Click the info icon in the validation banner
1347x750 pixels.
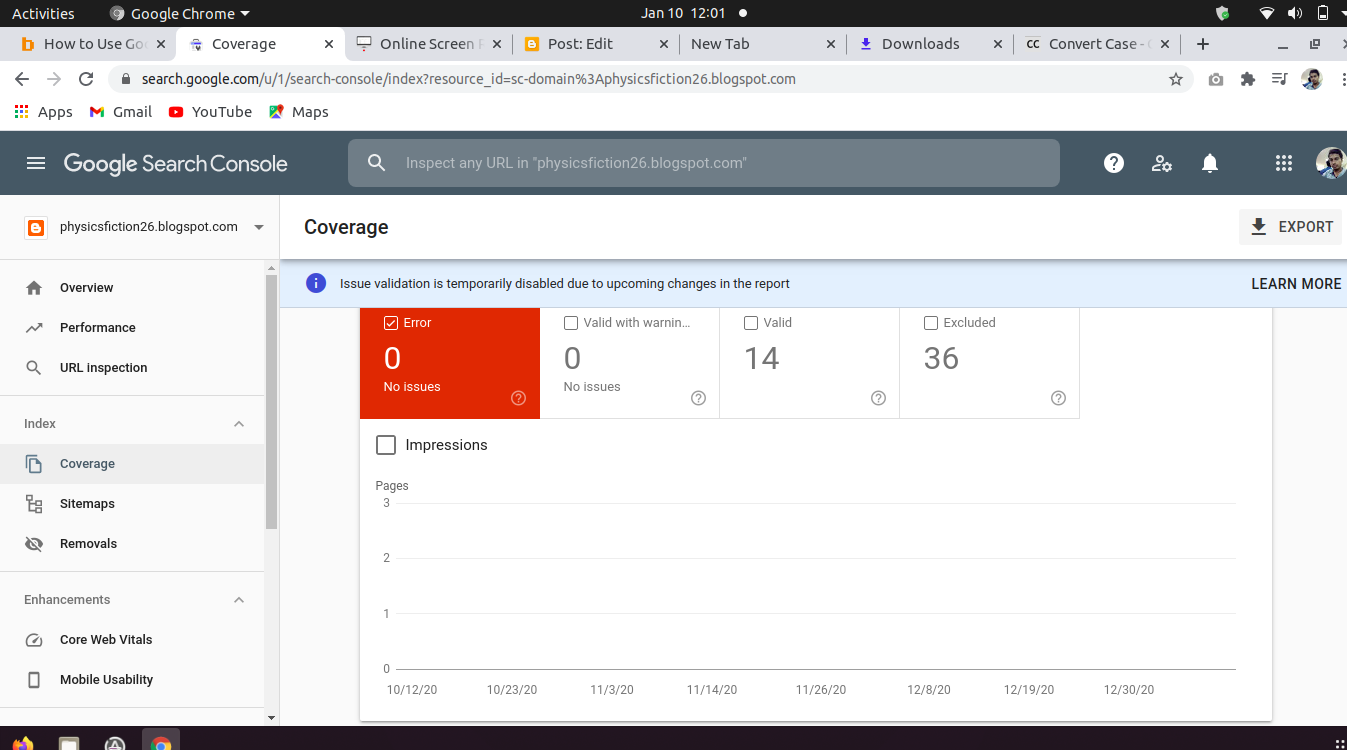tap(316, 283)
